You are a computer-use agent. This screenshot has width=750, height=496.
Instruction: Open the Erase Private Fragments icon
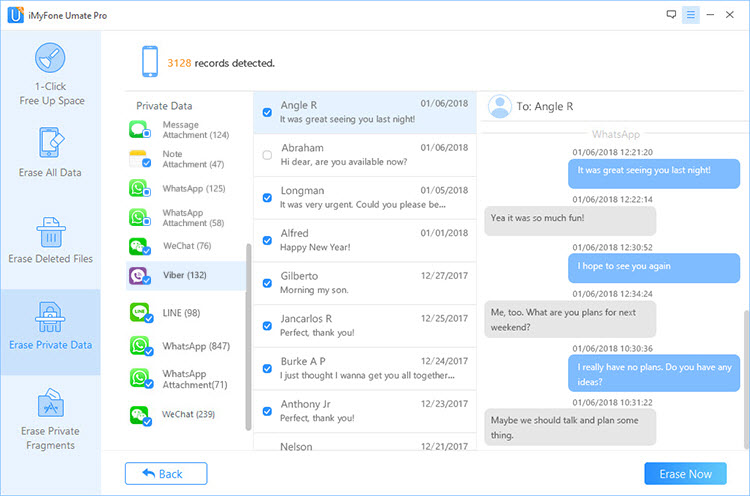[x=50, y=403]
